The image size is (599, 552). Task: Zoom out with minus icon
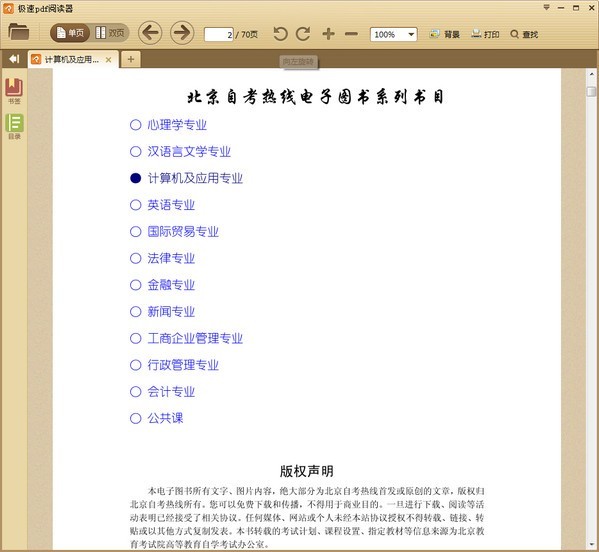point(351,34)
